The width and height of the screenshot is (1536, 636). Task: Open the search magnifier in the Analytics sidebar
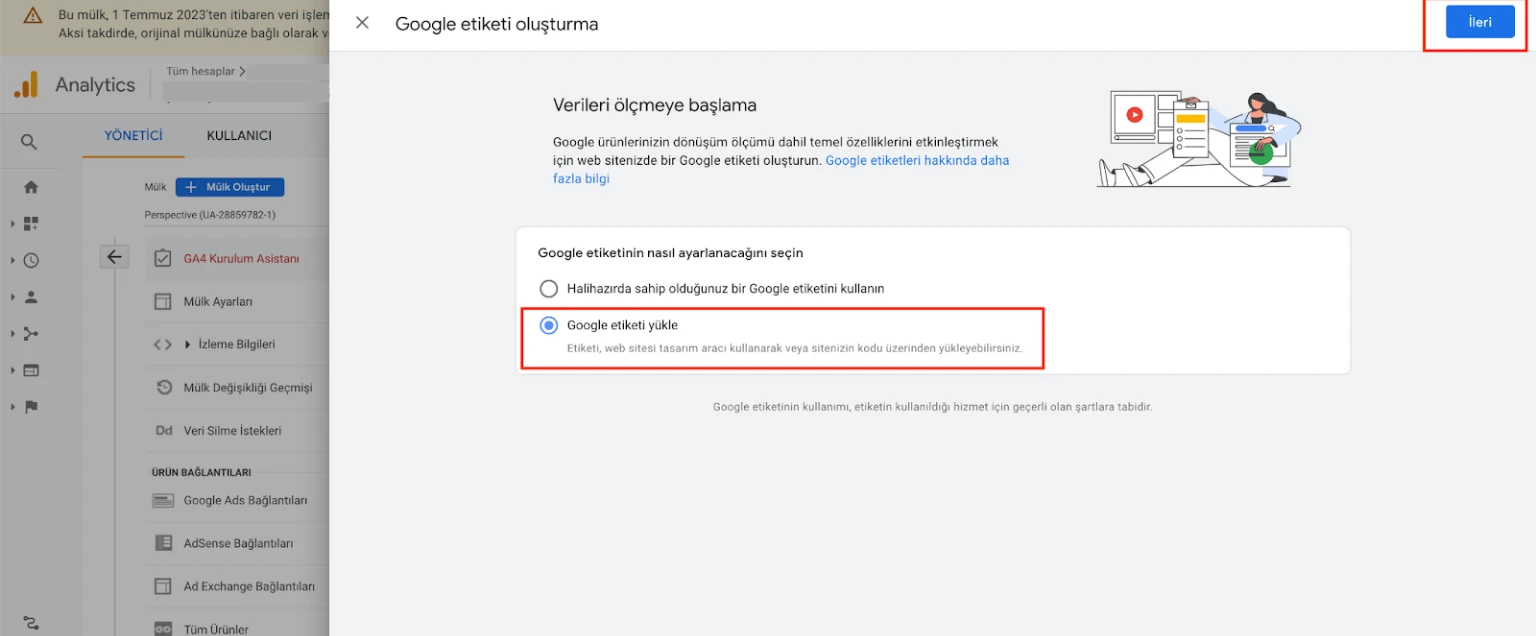[x=31, y=141]
